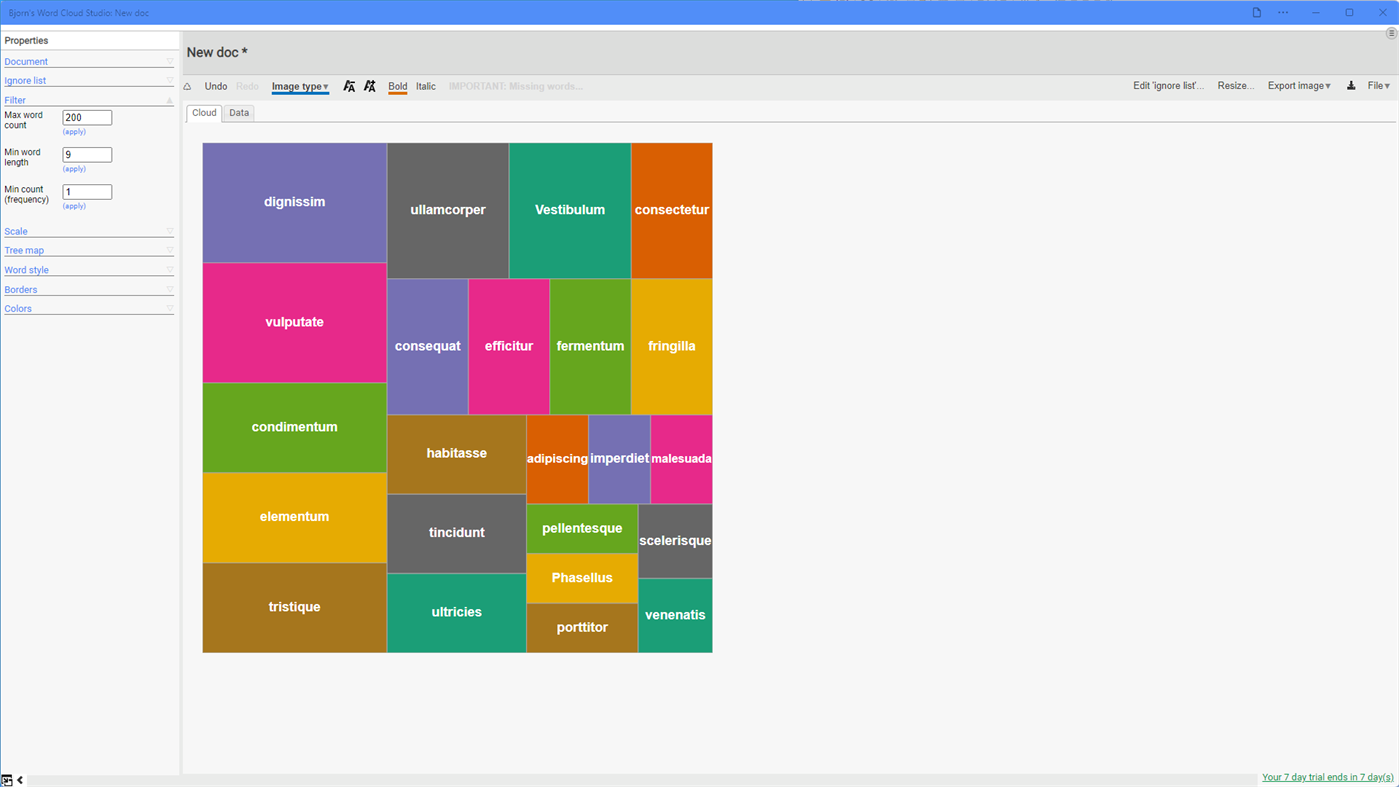Toggle Bold formatting for cloud words

(397, 86)
